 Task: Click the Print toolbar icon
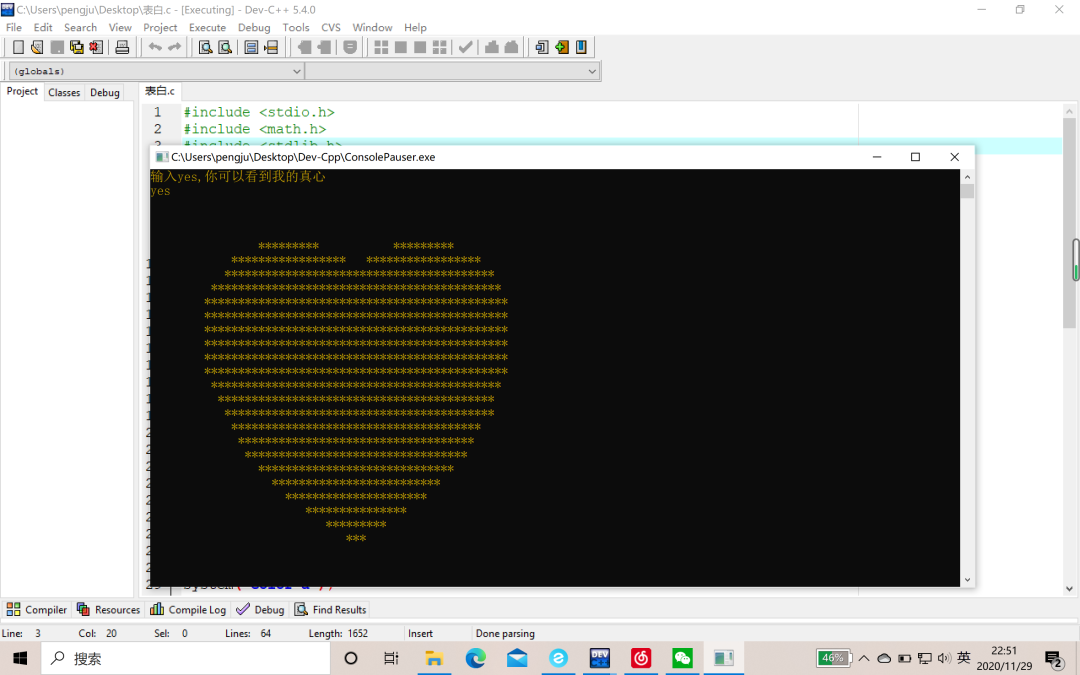(x=122, y=47)
